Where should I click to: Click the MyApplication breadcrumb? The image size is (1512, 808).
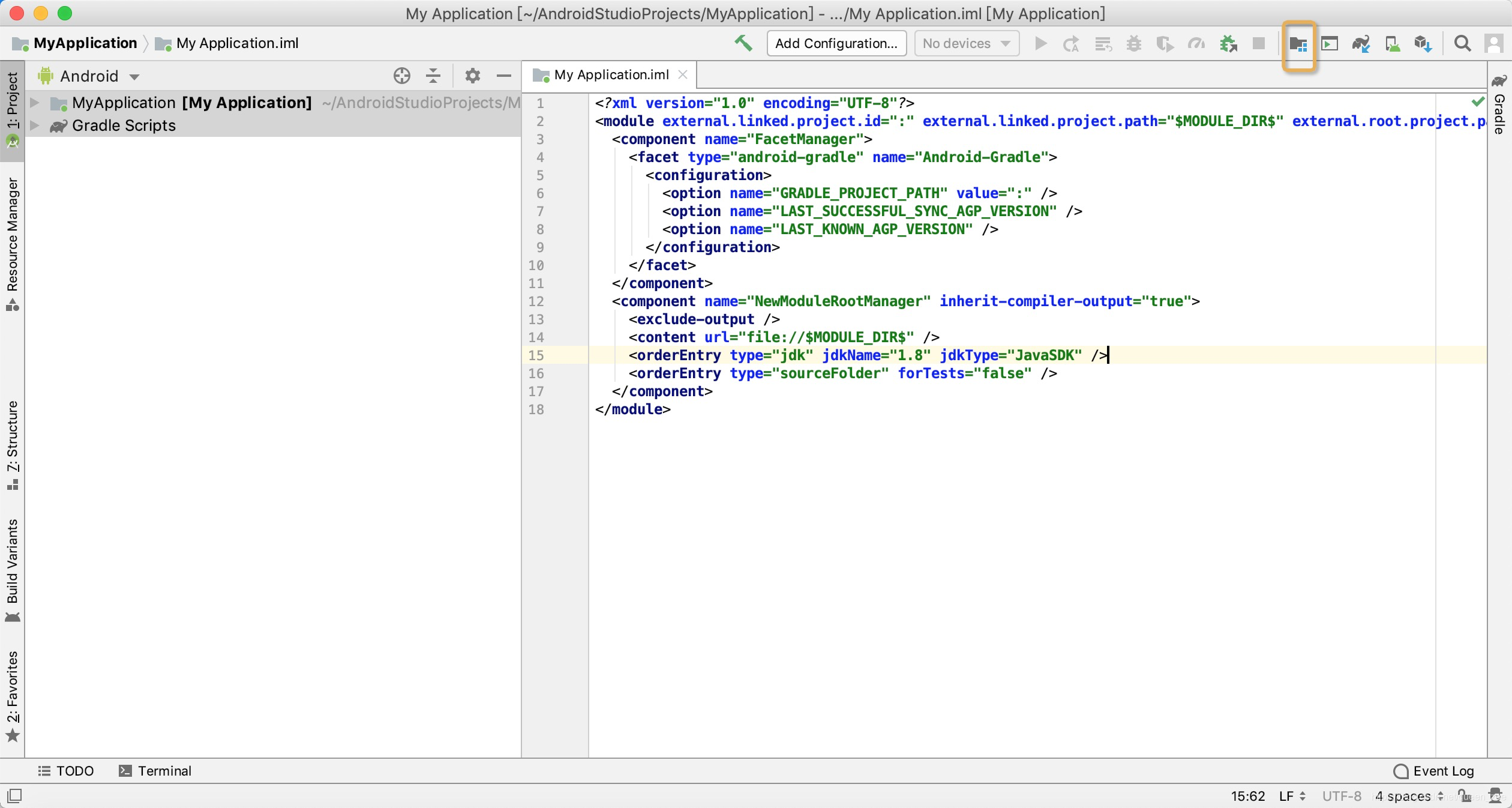(x=75, y=43)
